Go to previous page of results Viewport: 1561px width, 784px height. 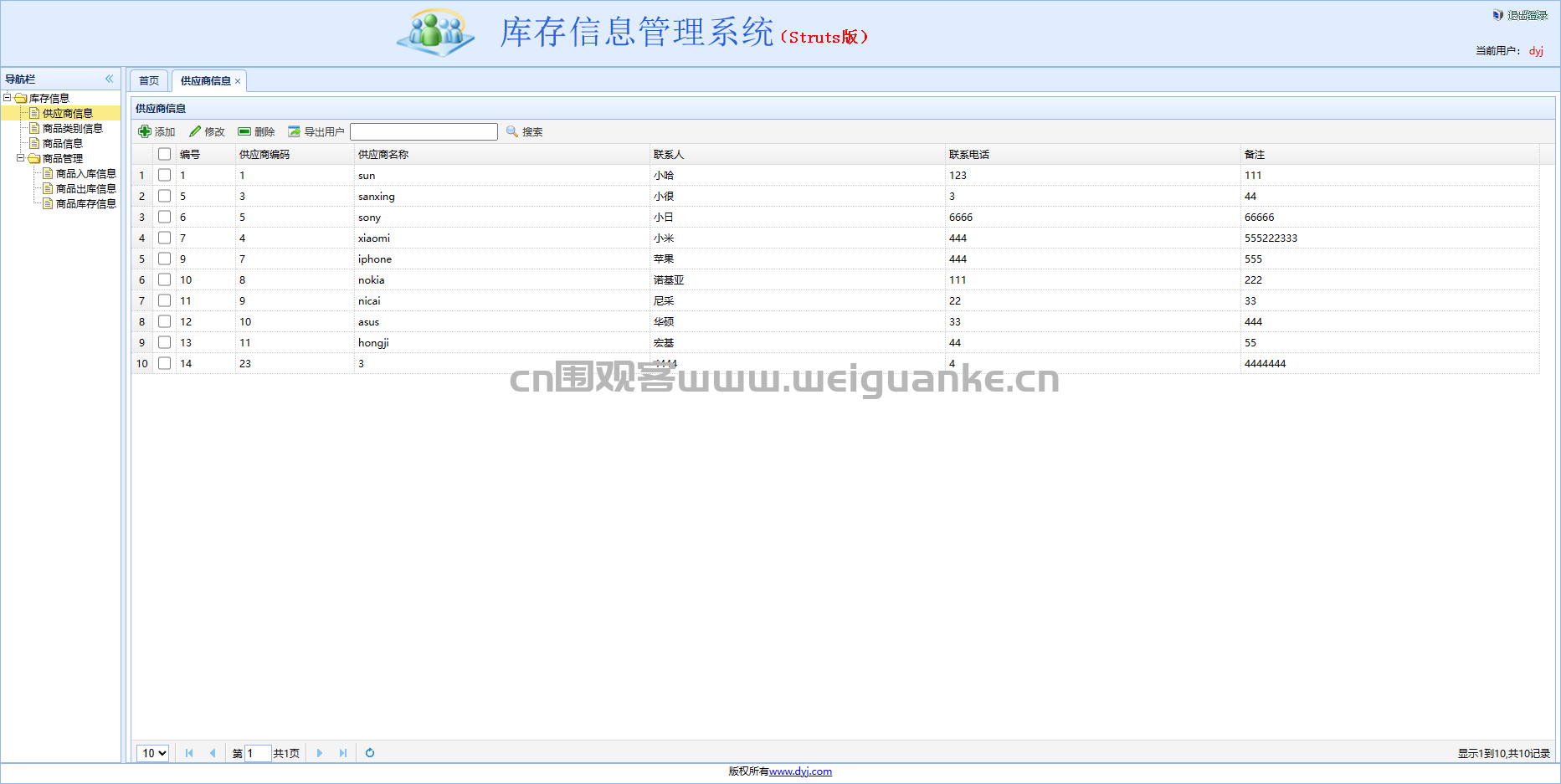(213, 753)
